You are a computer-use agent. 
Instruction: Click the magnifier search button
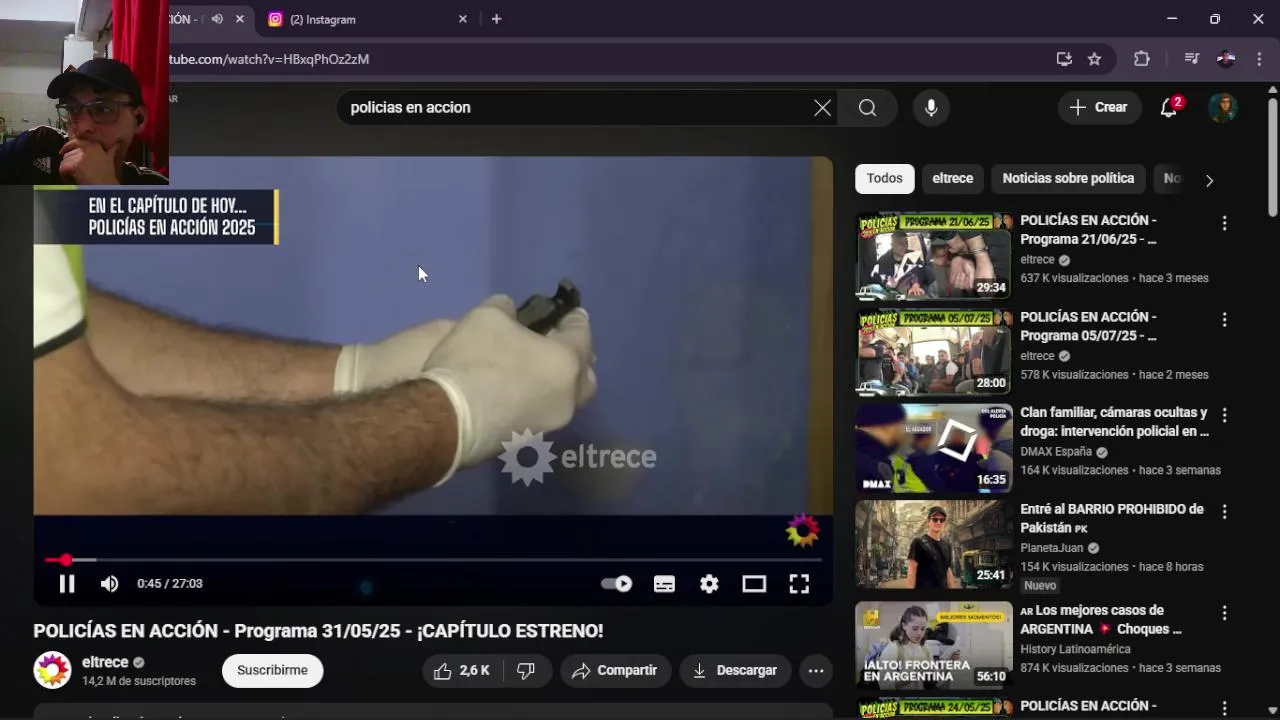pos(867,108)
